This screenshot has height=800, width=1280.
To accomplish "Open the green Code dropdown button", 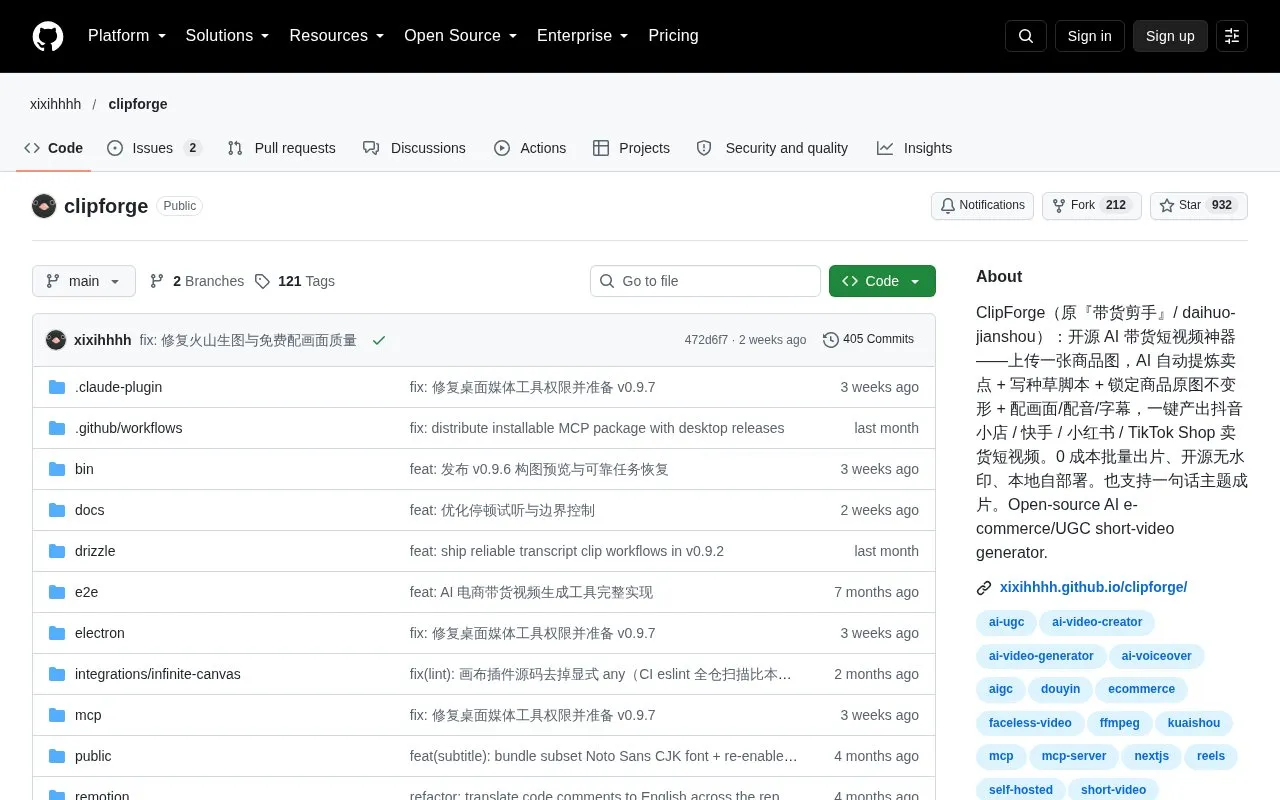I will [x=882, y=281].
